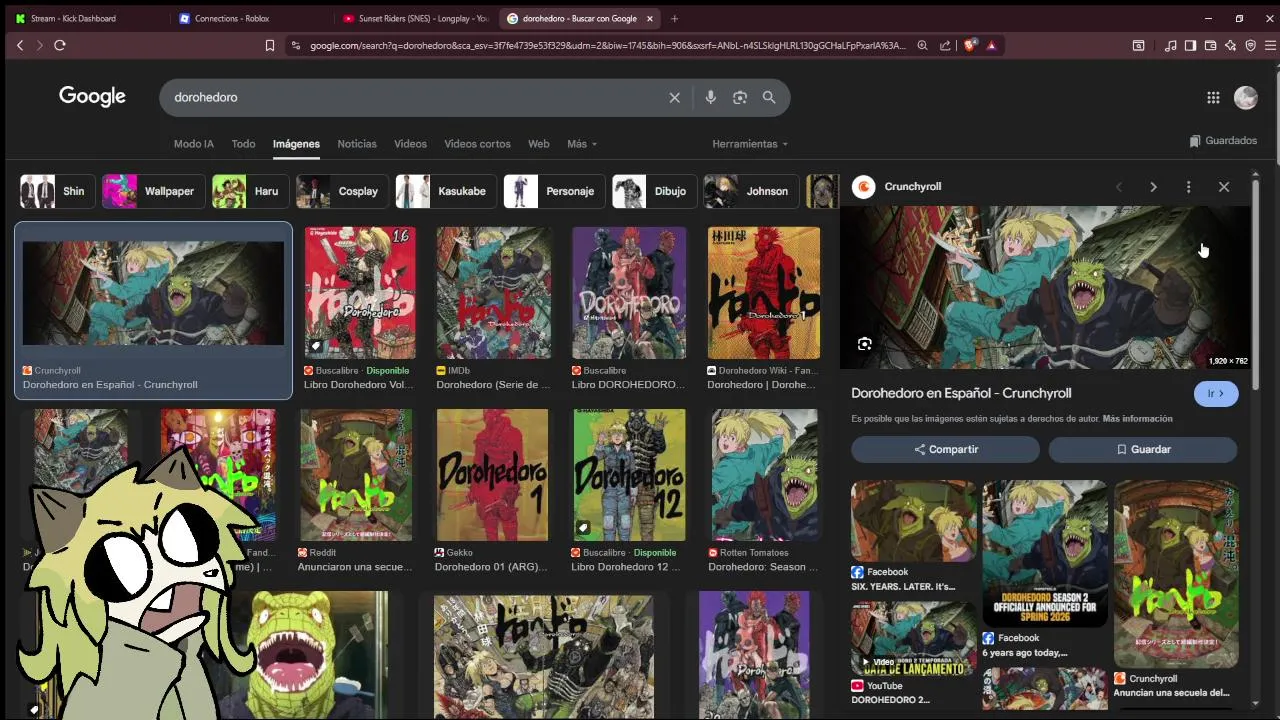Filter images by Cosplay chip

coord(340,191)
